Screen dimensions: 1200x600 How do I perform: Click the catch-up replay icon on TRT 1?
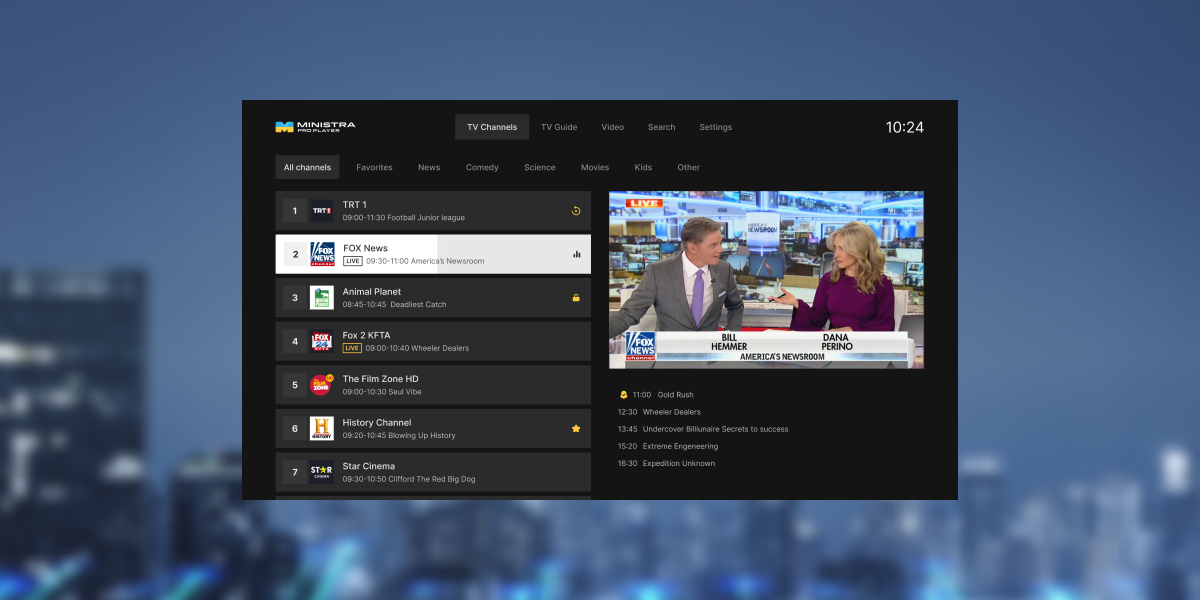tap(576, 211)
